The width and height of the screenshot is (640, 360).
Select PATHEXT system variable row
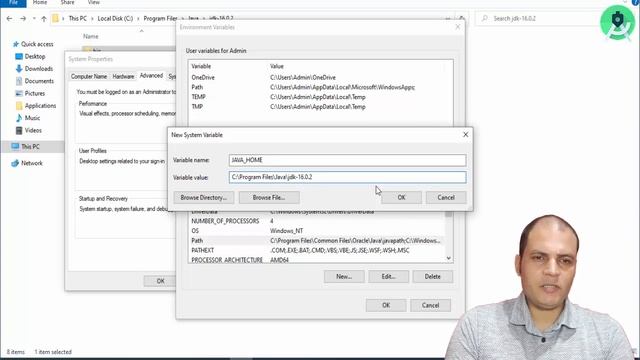point(317,250)
